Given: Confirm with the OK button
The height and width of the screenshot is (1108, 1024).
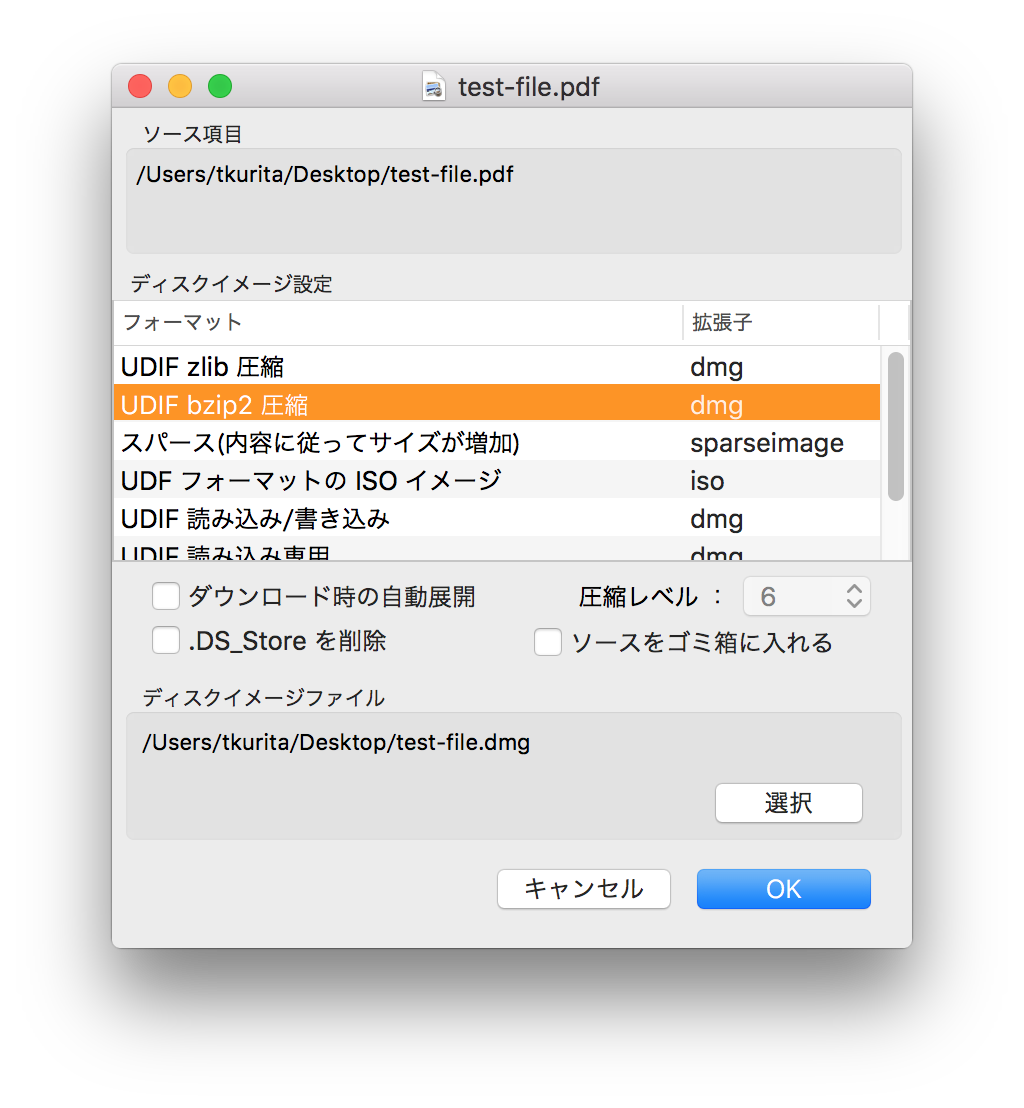Looking at the screenshot, I should pos(784,889).
